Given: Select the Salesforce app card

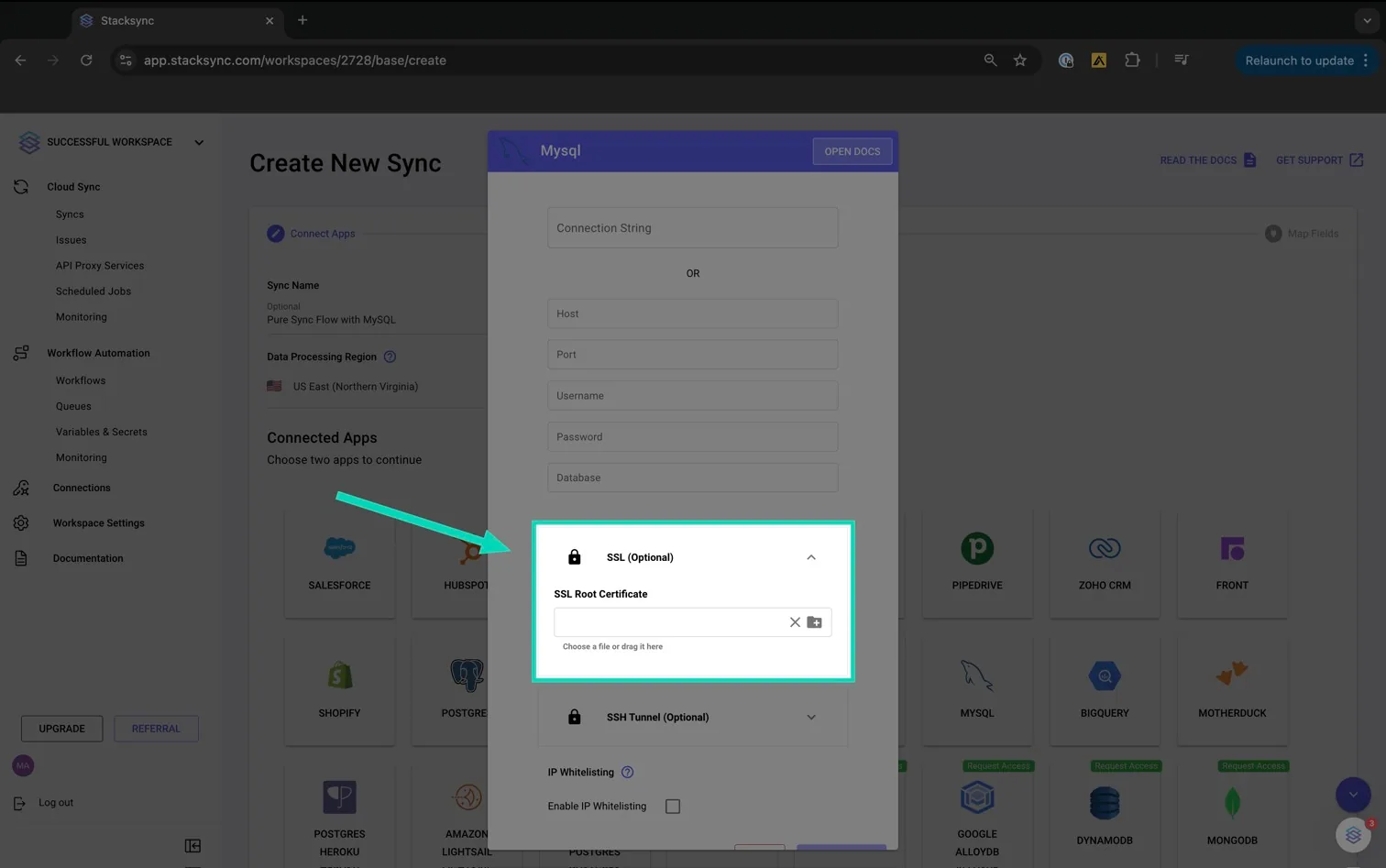Looking at the screenshot, I should [339, 563].
